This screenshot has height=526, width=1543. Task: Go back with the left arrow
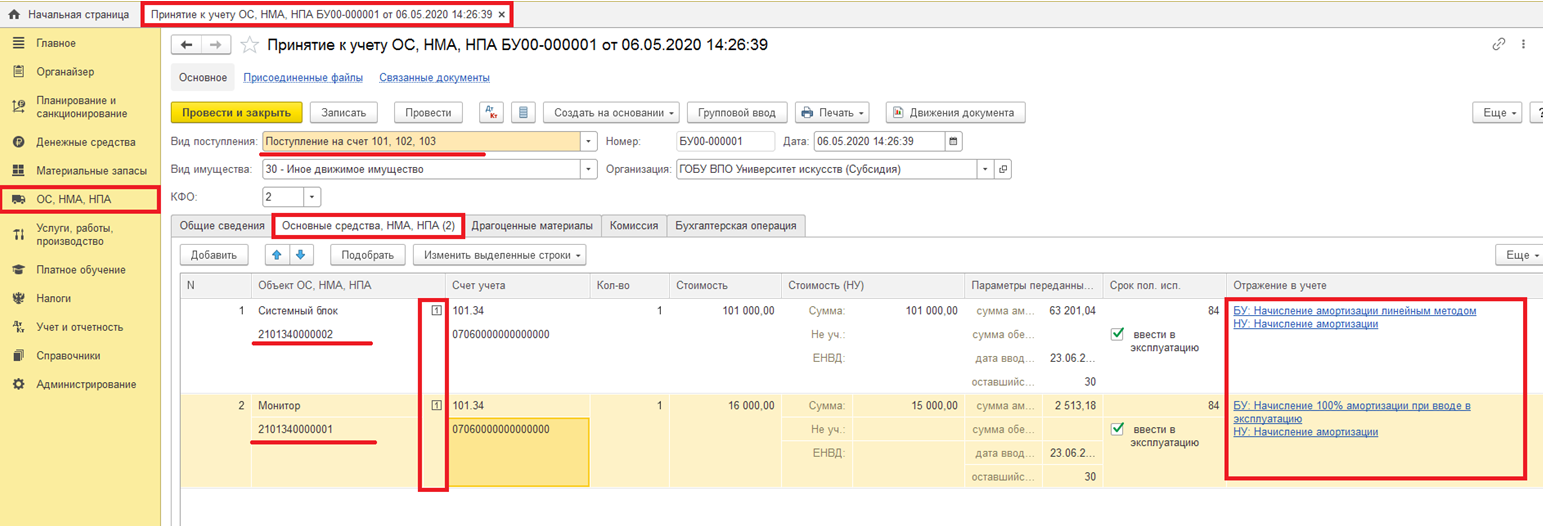pyautogui.click(x=187, y=45)
